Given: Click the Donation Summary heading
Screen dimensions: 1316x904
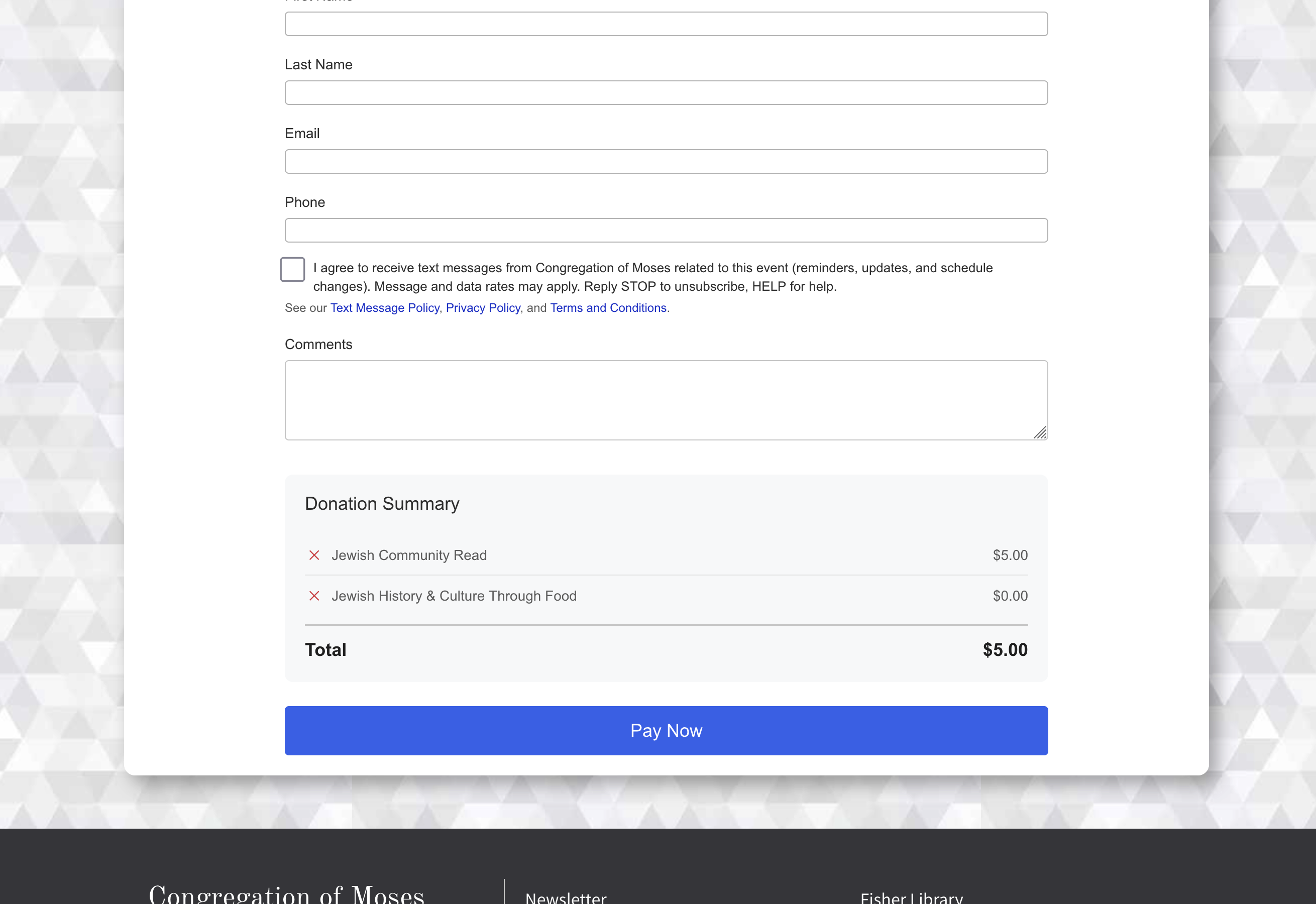Looking at the screenshot, I should coord(382,504).
